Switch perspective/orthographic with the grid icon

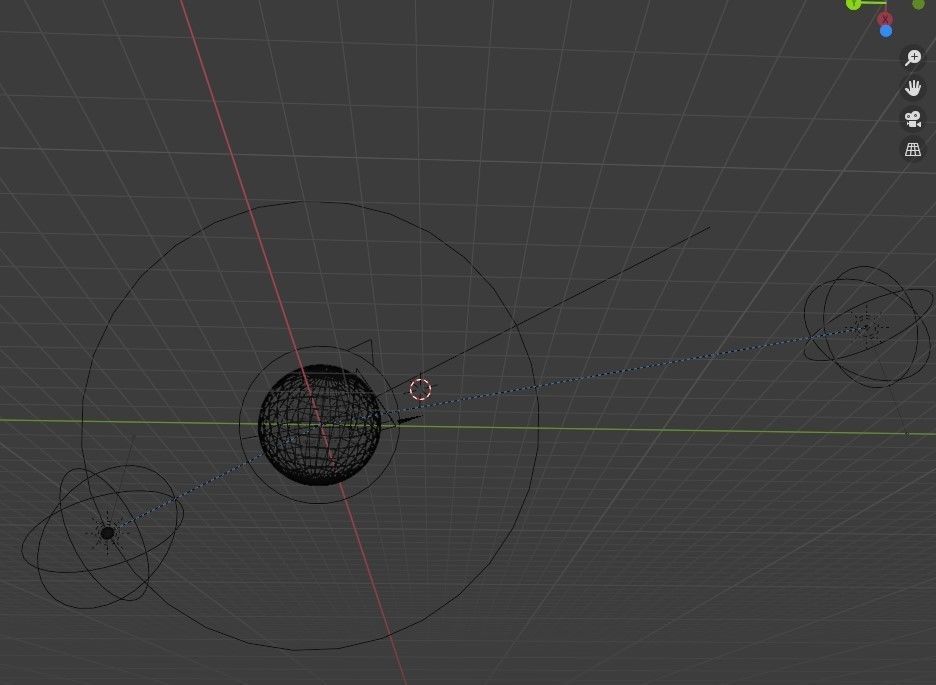coord(913,149)
